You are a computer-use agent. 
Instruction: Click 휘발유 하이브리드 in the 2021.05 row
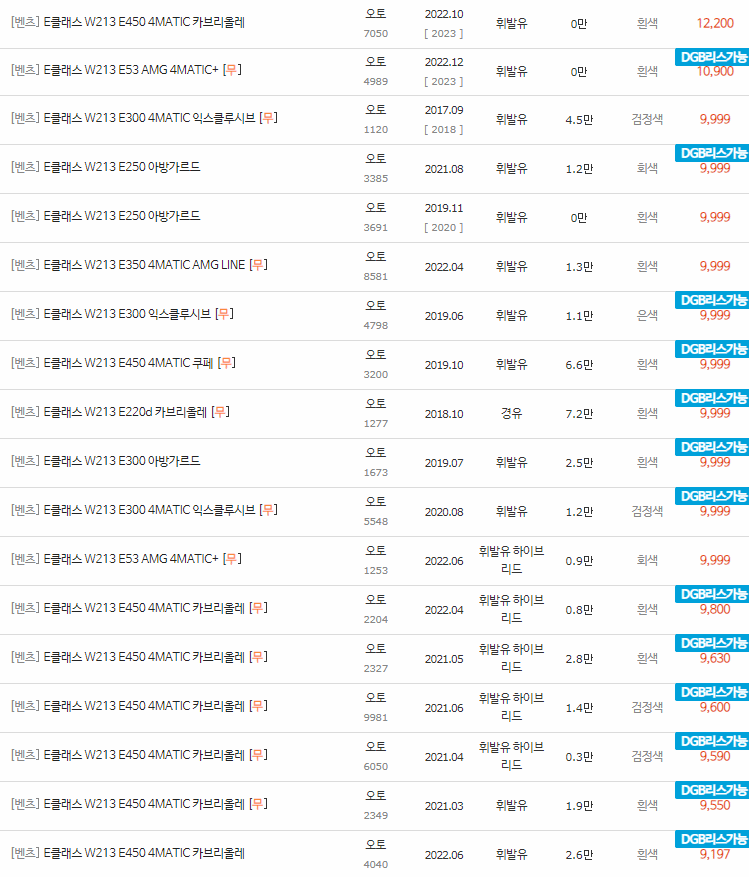[511, 658]
